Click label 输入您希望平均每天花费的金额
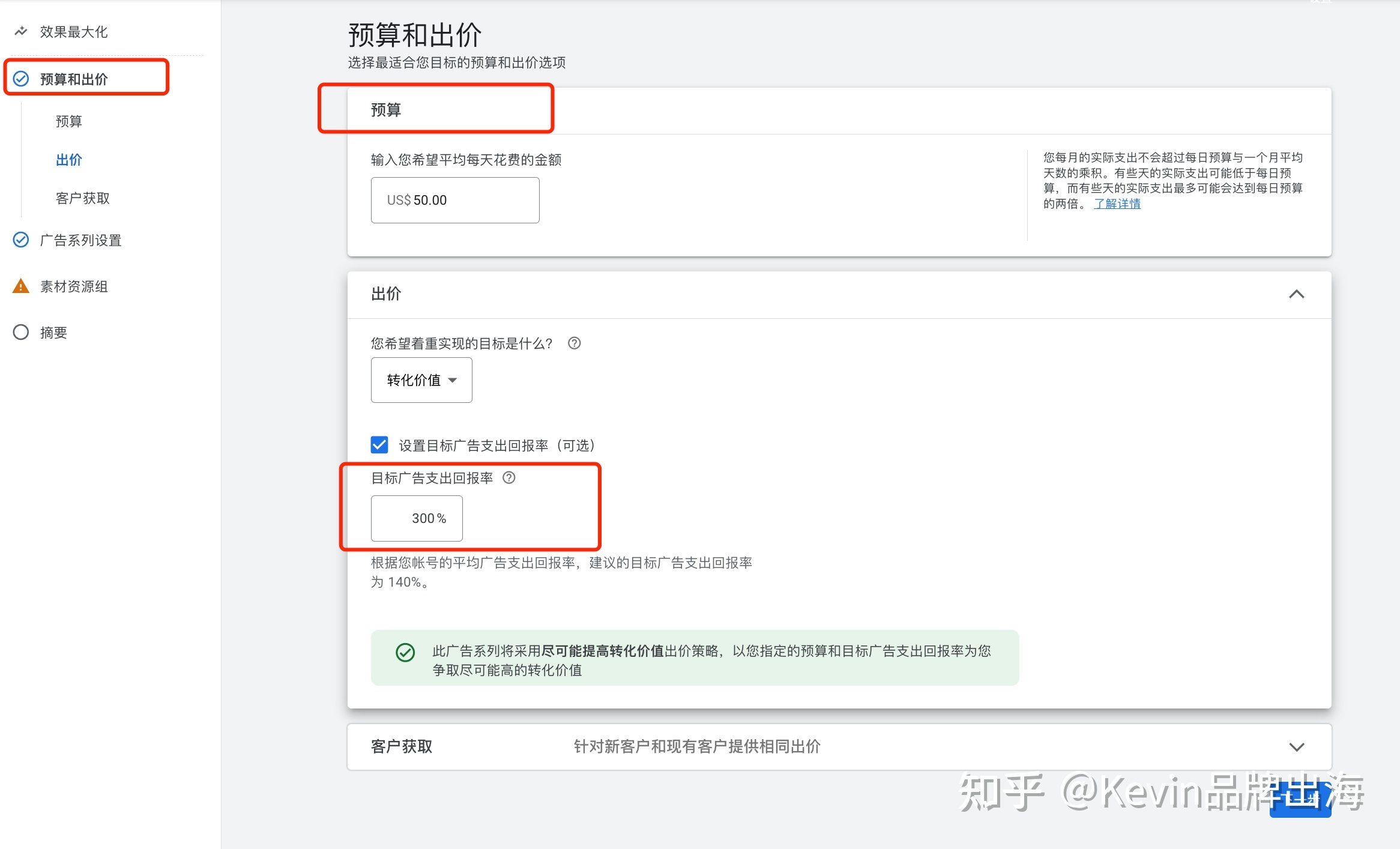Viewport: 1400px width, 849px height. [466, 160]
